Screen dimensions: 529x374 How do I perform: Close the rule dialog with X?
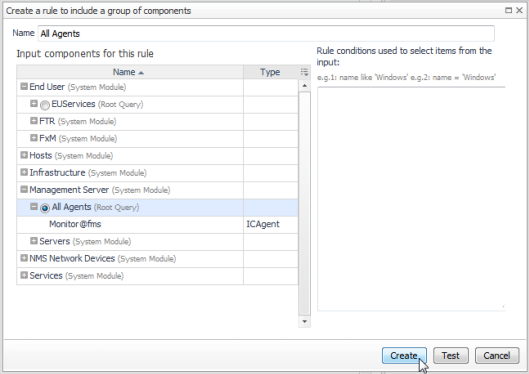point(519,10)
